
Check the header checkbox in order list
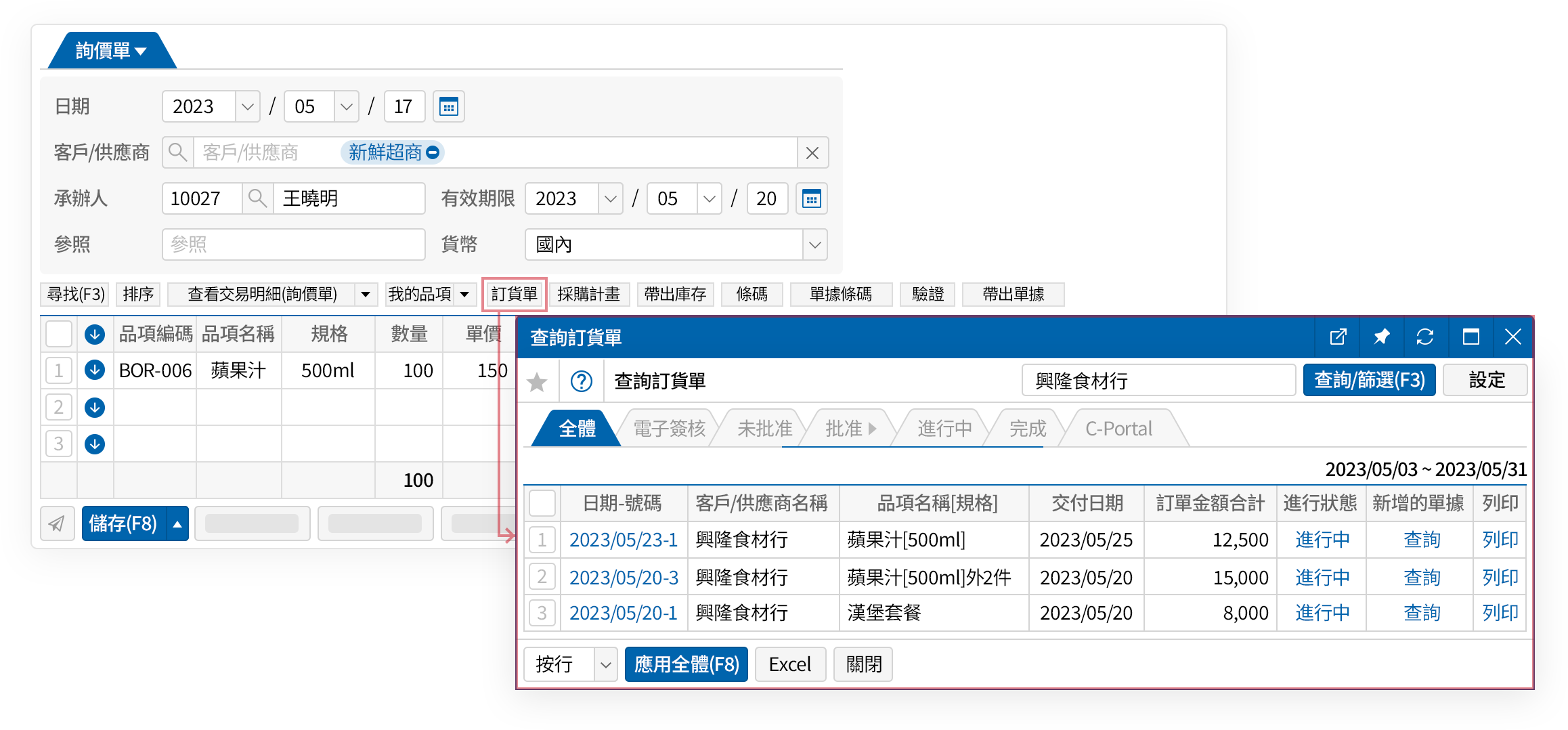click(542, 503)
